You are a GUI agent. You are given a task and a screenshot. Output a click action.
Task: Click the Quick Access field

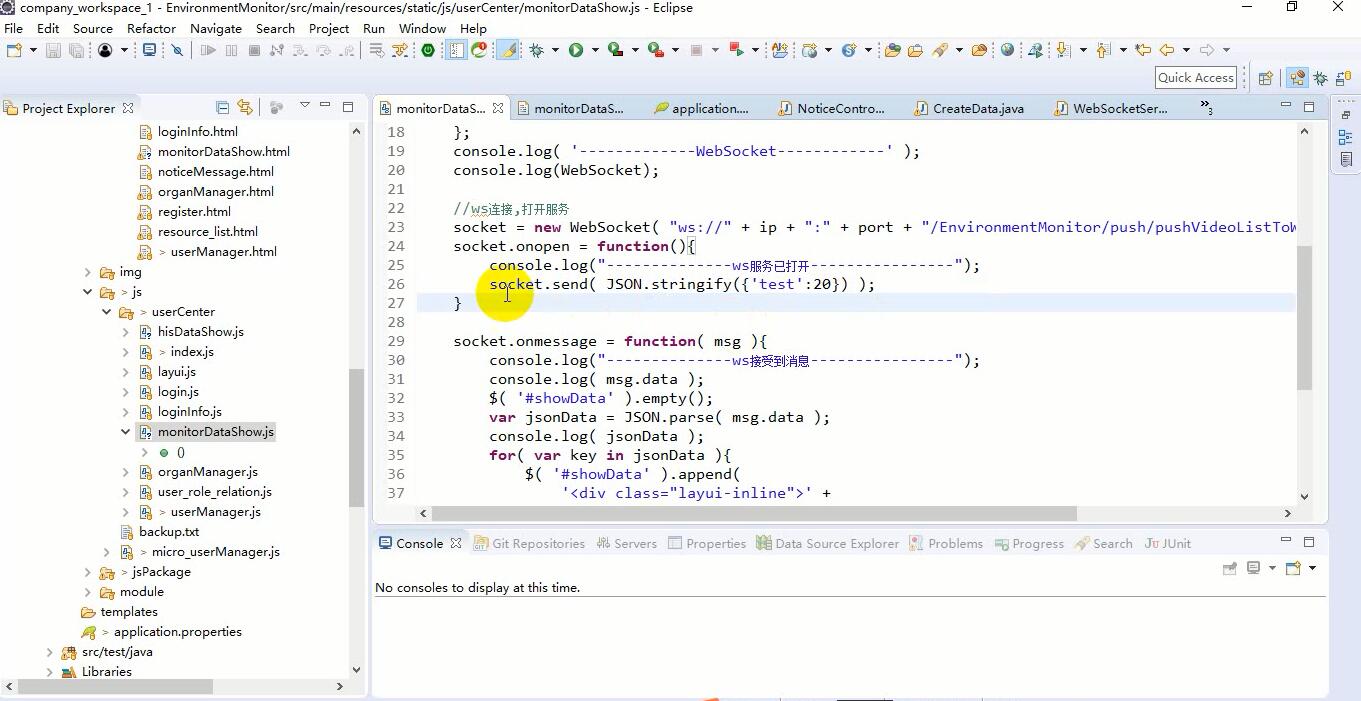coord(1196,78)
